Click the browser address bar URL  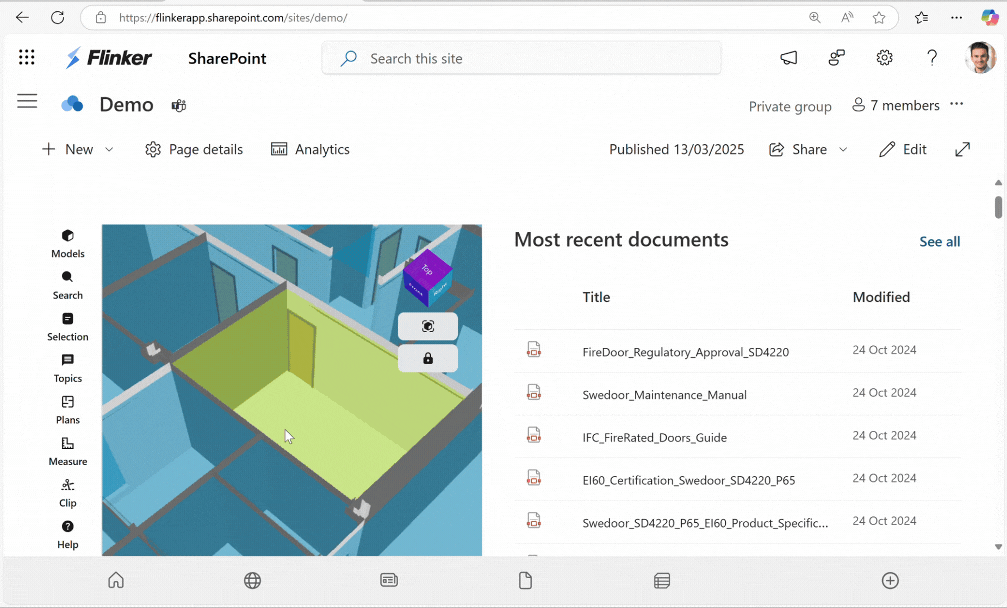point(232,18)
